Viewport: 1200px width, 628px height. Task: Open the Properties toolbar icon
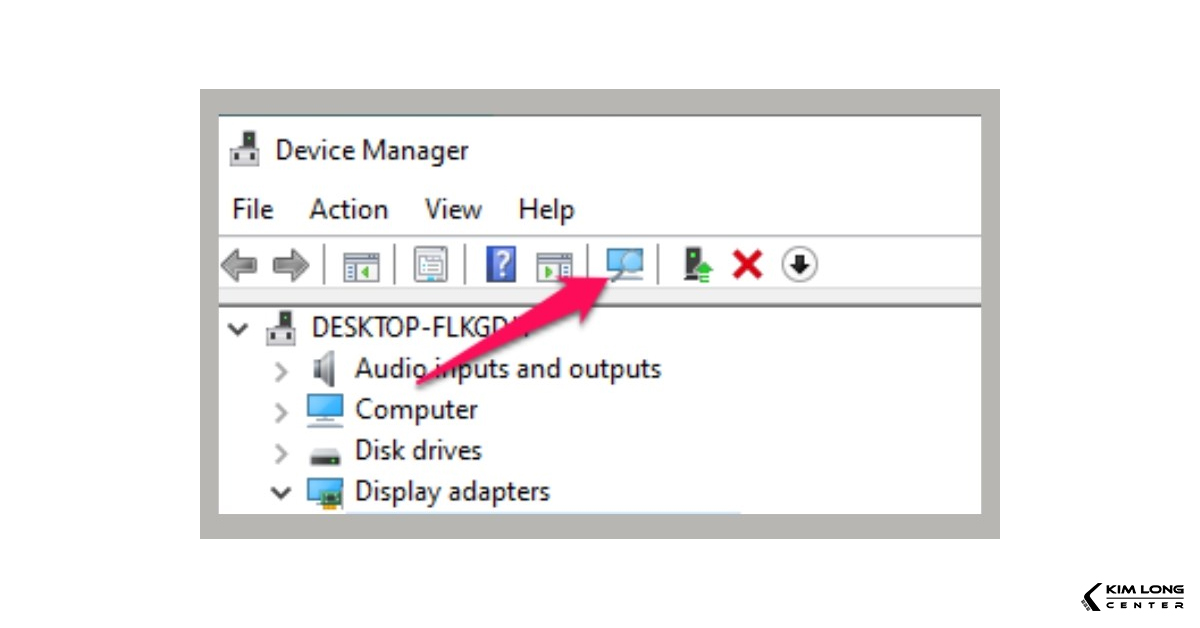431,266
